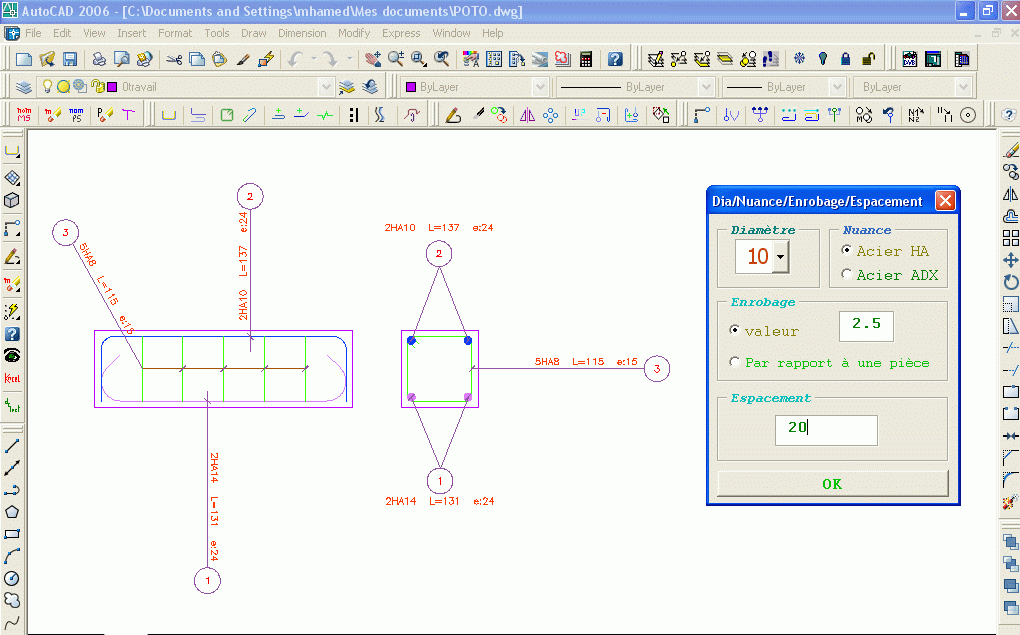Click OK in the Dia/Nuance dialog
Viewport: 1020px width, 635px height.
832,484
